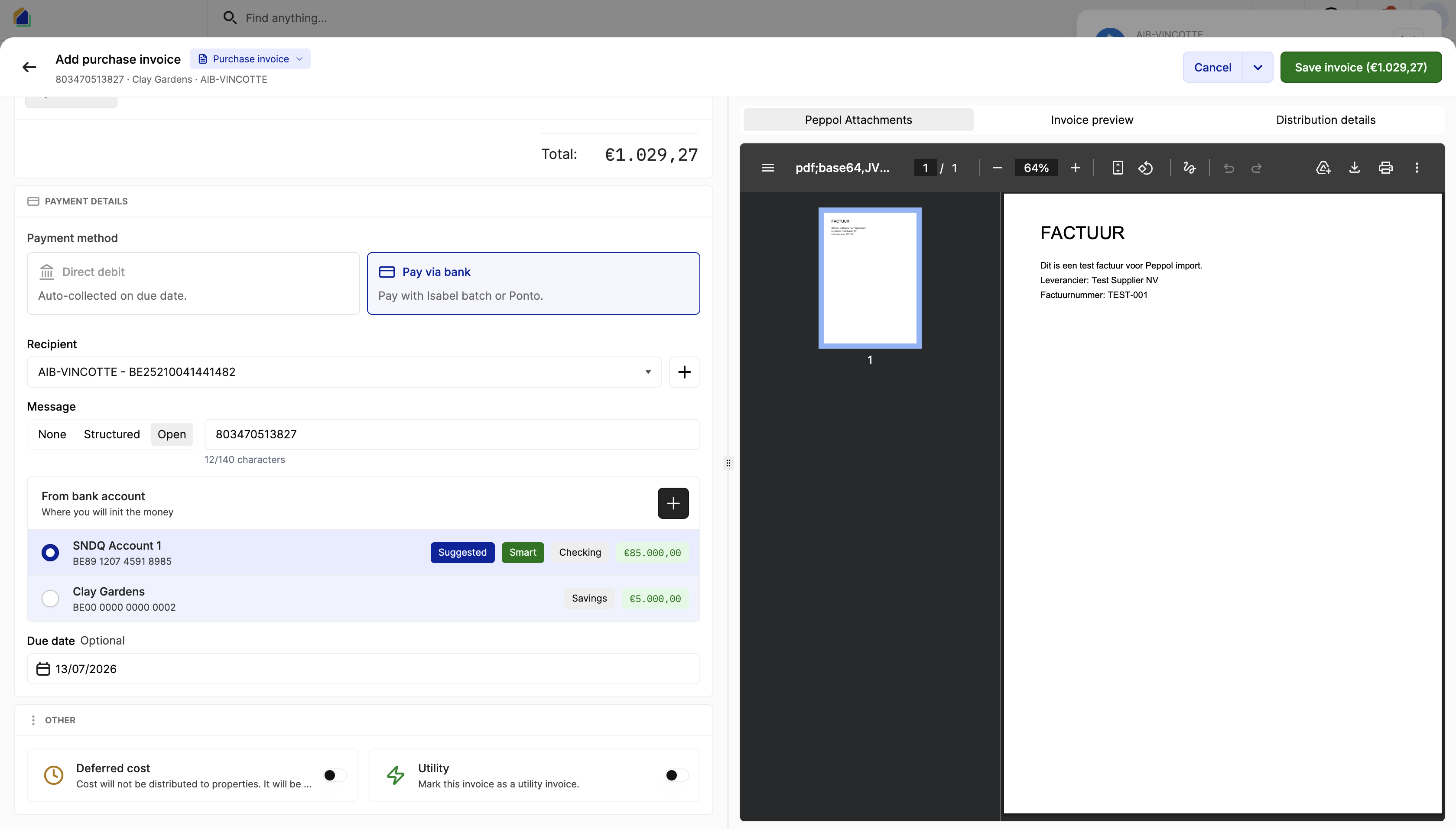Screen dimensions: 1456x829
Task: Zoom in the PDF with the plus icon
Action: click(x=1075, y=168)
